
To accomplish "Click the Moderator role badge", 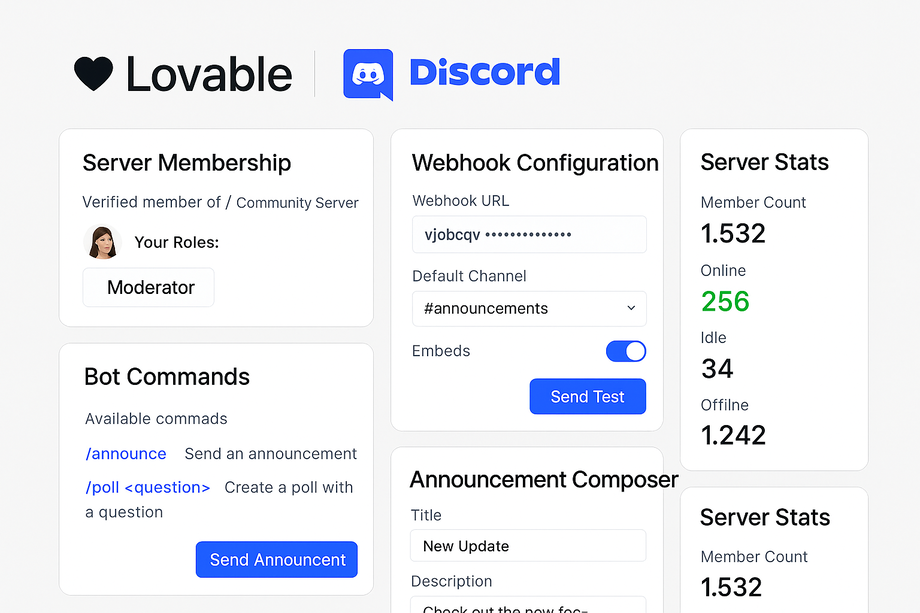I will (x=148, y=287).
